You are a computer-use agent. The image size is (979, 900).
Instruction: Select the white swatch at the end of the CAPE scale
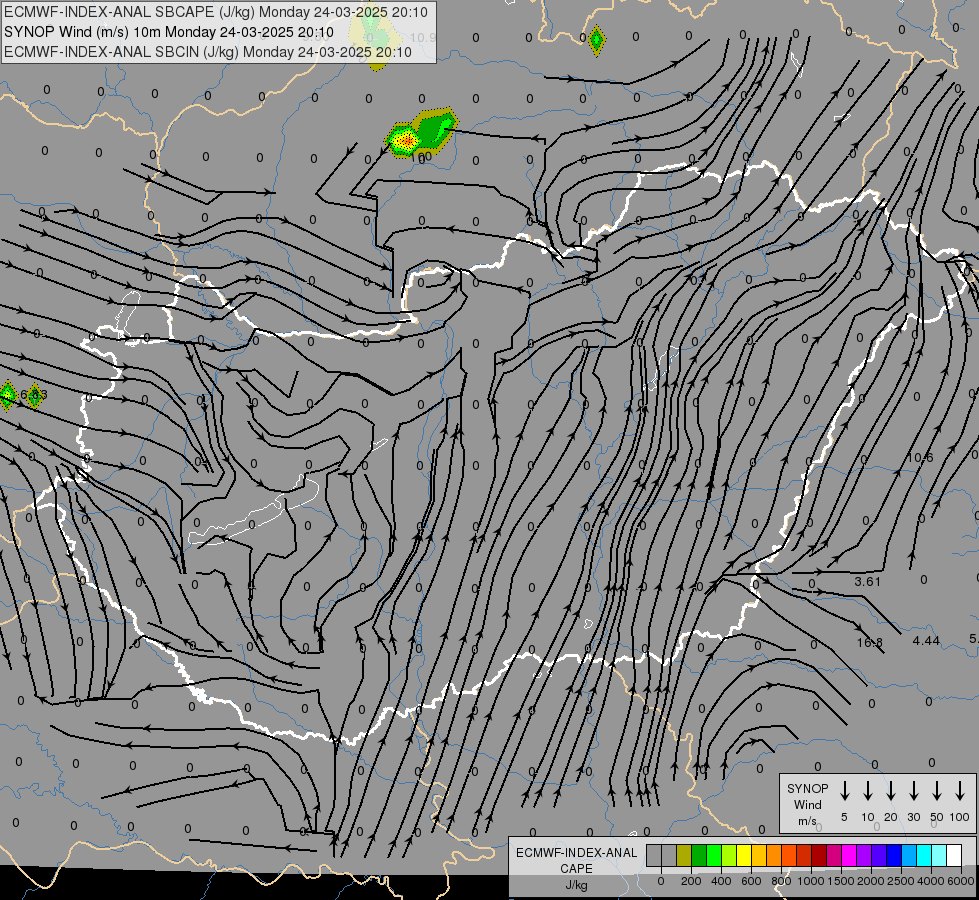tap(954, 855)
